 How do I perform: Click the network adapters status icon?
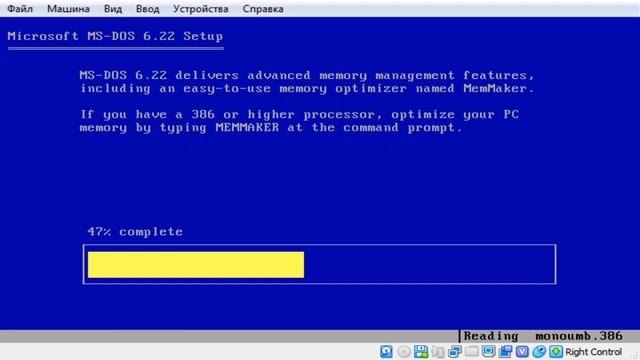[x=454, y=351]
